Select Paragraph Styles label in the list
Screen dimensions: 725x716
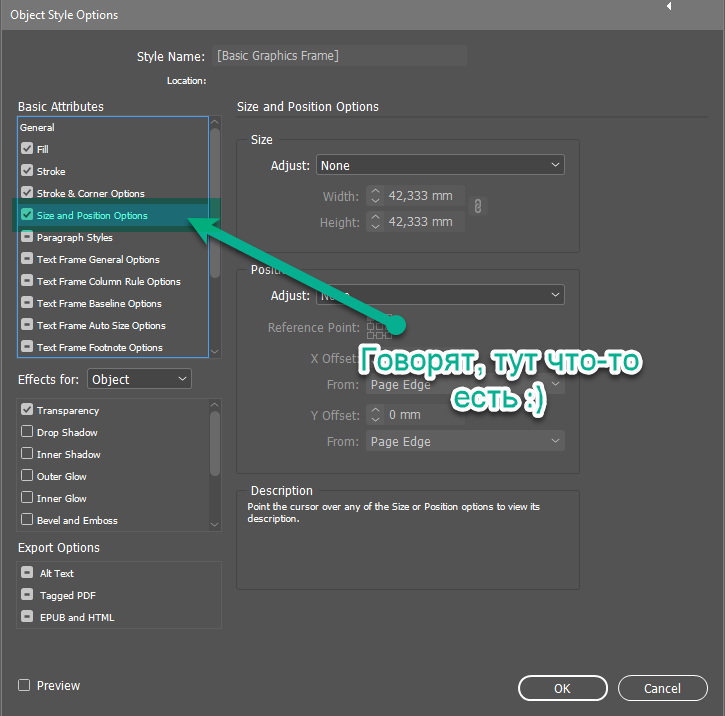click(74, 238)
